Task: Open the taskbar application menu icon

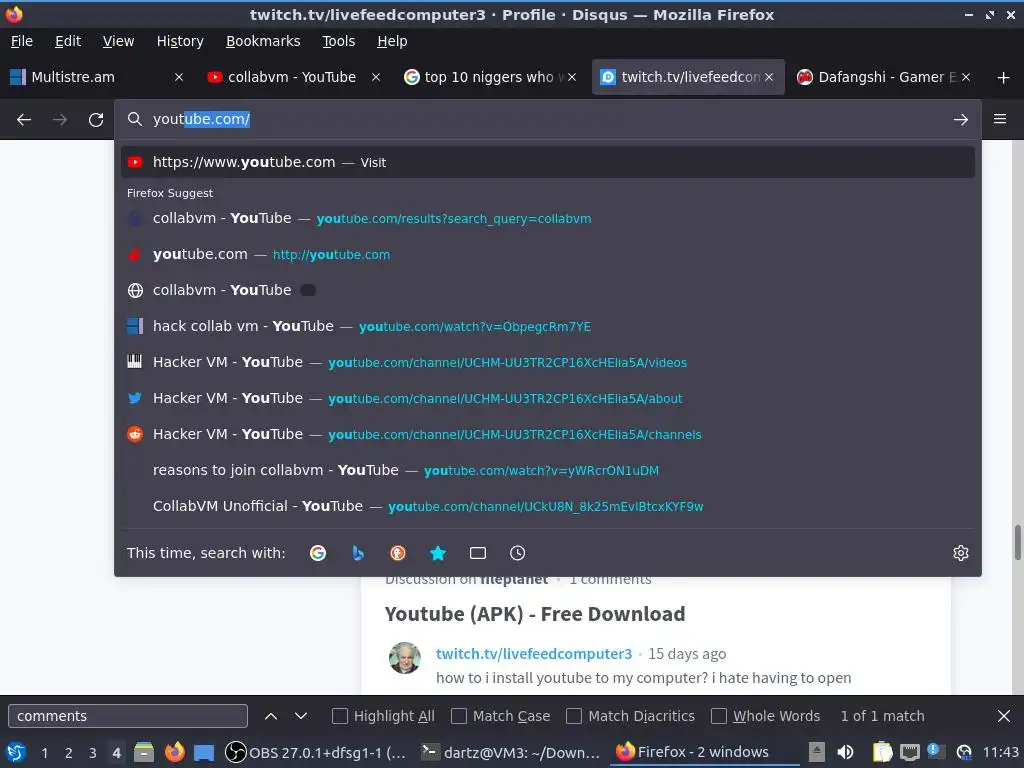Action: tap(16, 752)
